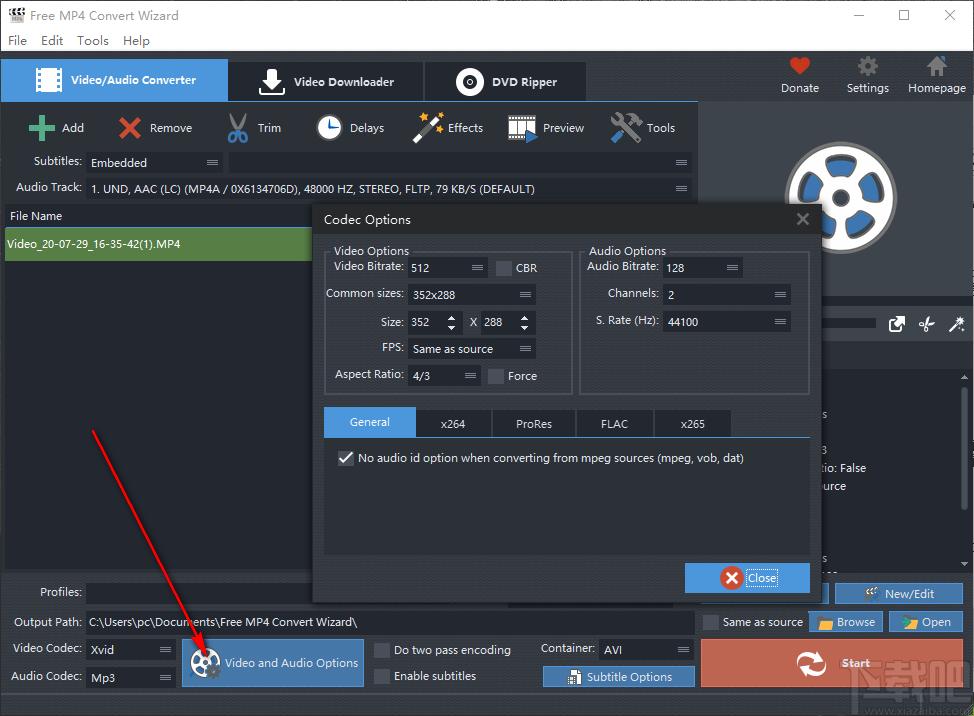This screenshot has width=974, height=716.
Task: Click the Browse output folder button
Action: click(845, 622)
